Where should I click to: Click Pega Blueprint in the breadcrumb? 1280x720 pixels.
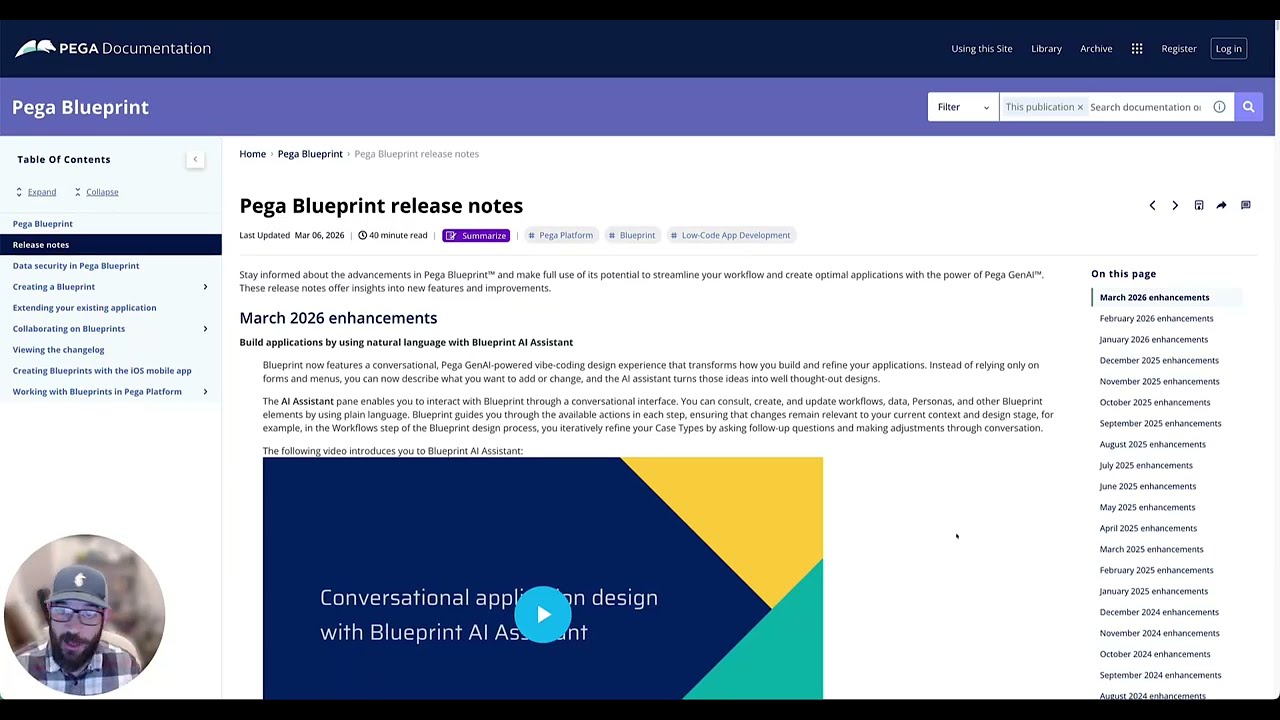[x=310, y=154]
